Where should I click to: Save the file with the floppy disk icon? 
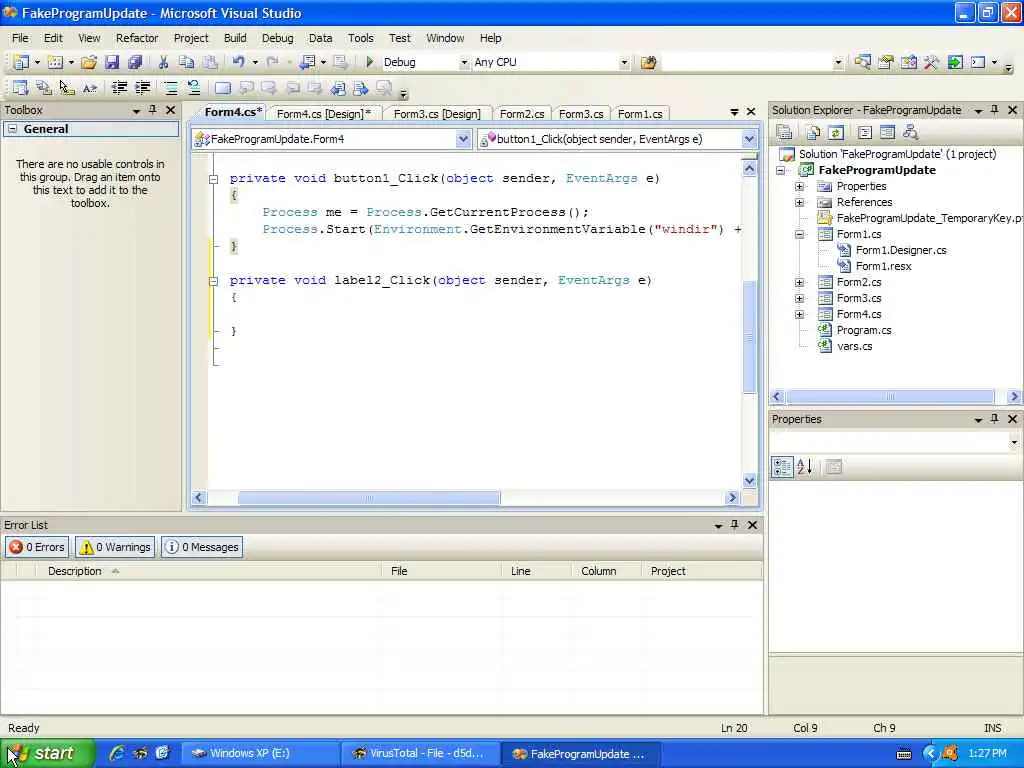112,63
